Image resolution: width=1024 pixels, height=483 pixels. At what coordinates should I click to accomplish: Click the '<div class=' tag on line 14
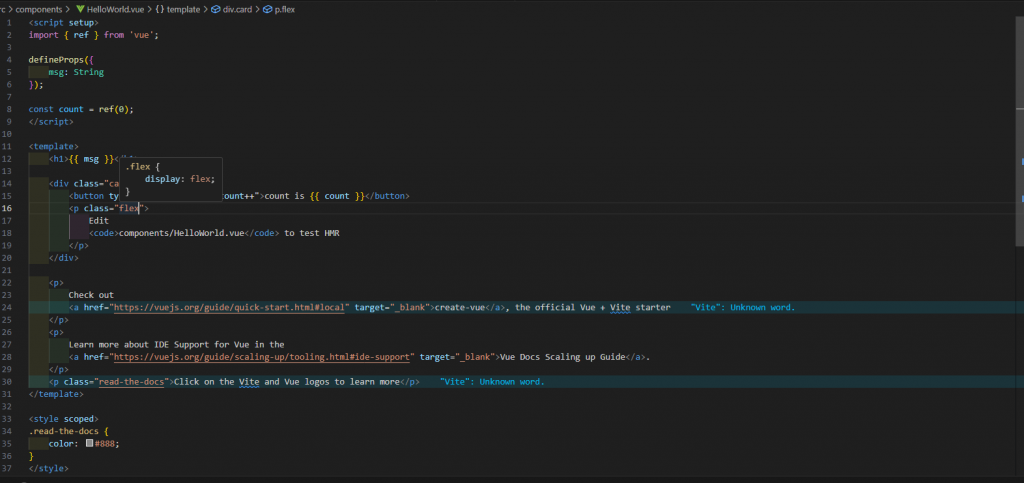[76, 183]
